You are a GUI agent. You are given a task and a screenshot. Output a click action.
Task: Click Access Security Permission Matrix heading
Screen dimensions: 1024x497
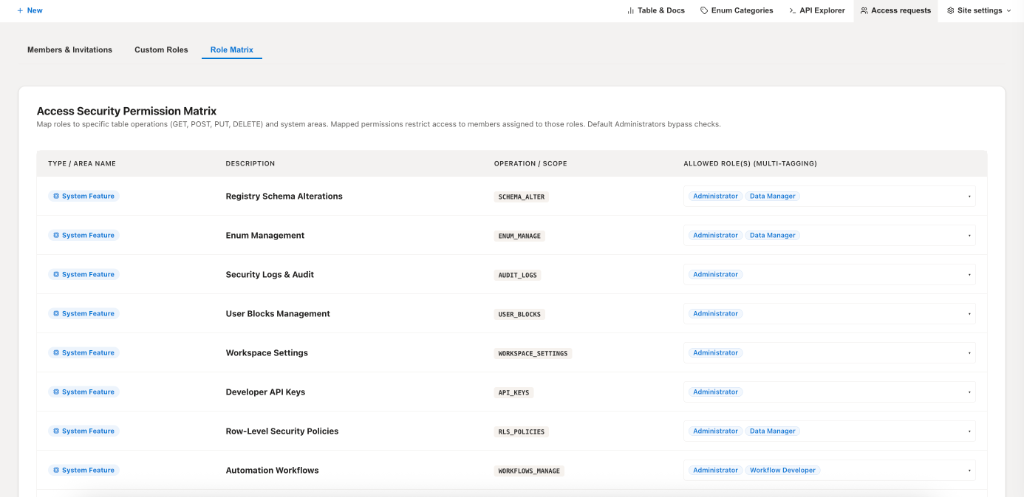tap(126, 111)
